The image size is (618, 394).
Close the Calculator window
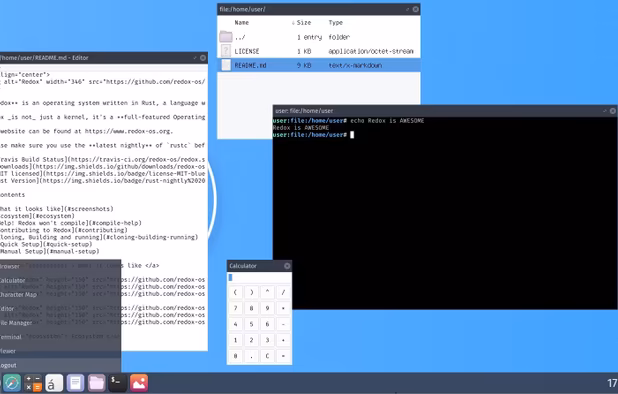[287, 266]
